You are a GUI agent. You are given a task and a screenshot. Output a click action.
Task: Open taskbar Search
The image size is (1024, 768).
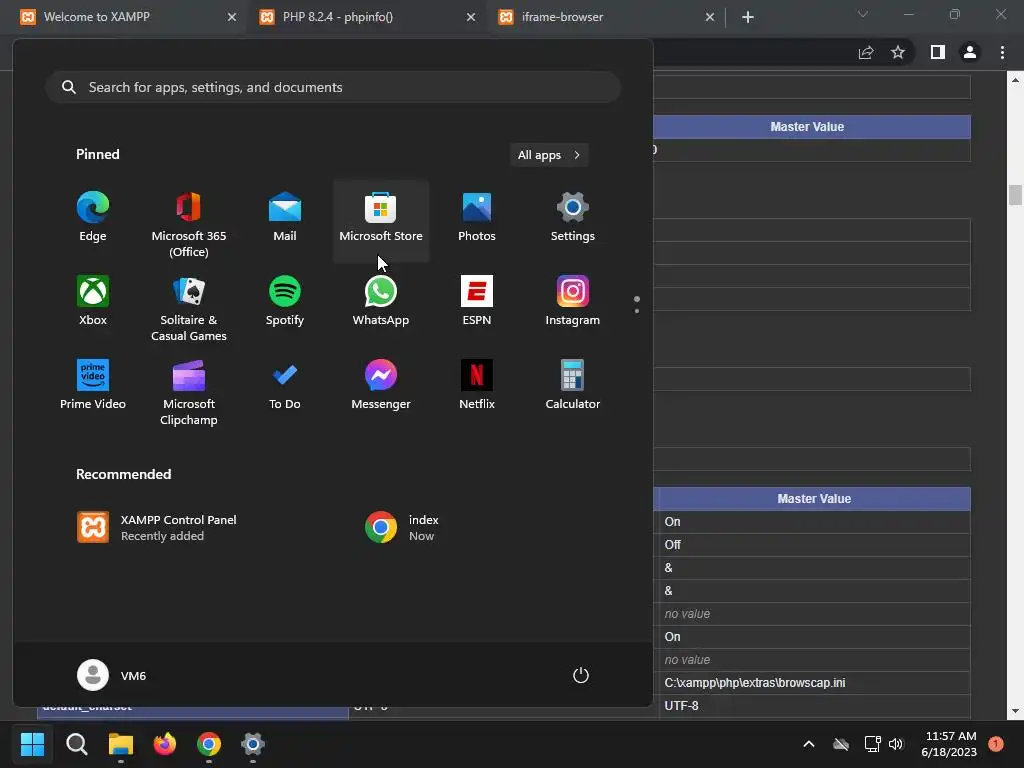point(76,744)
